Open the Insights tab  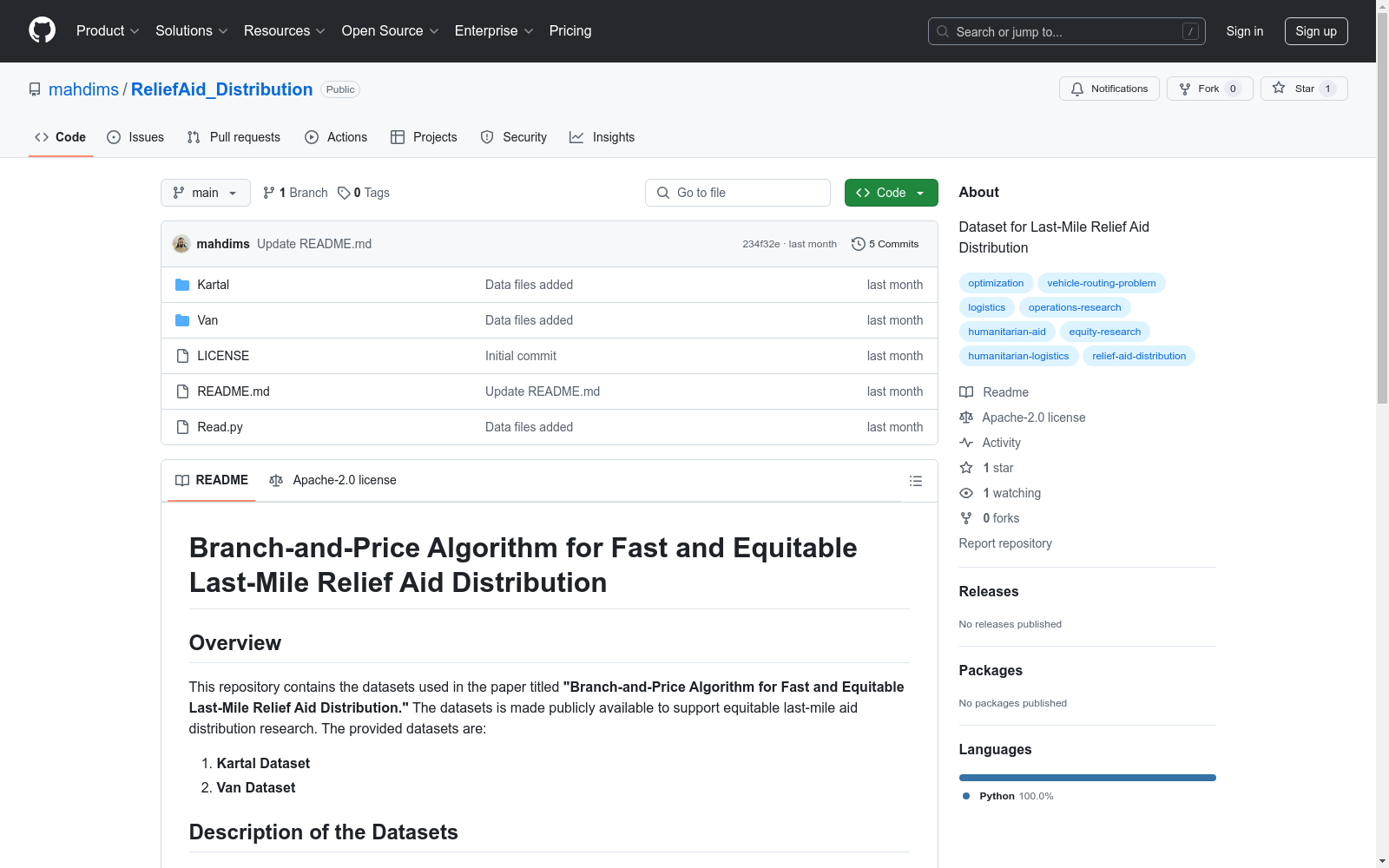602,137
